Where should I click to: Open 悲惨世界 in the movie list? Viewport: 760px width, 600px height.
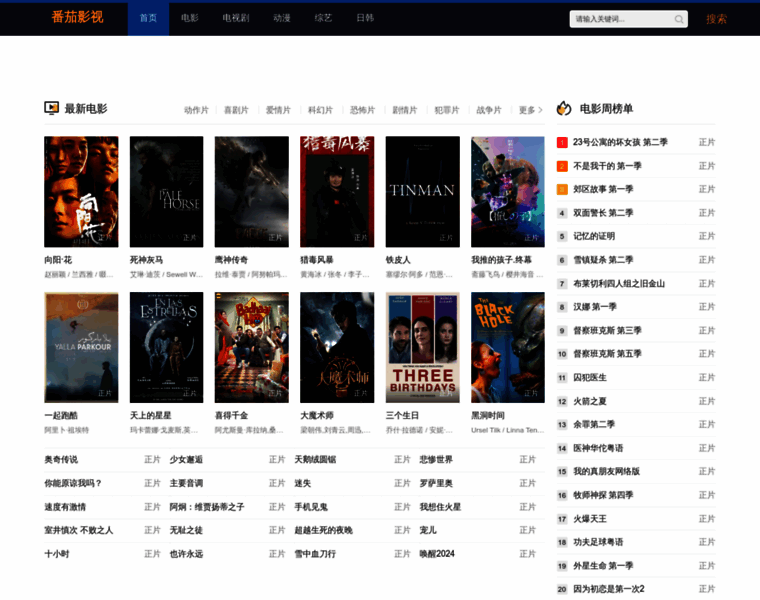pos(436,460)
